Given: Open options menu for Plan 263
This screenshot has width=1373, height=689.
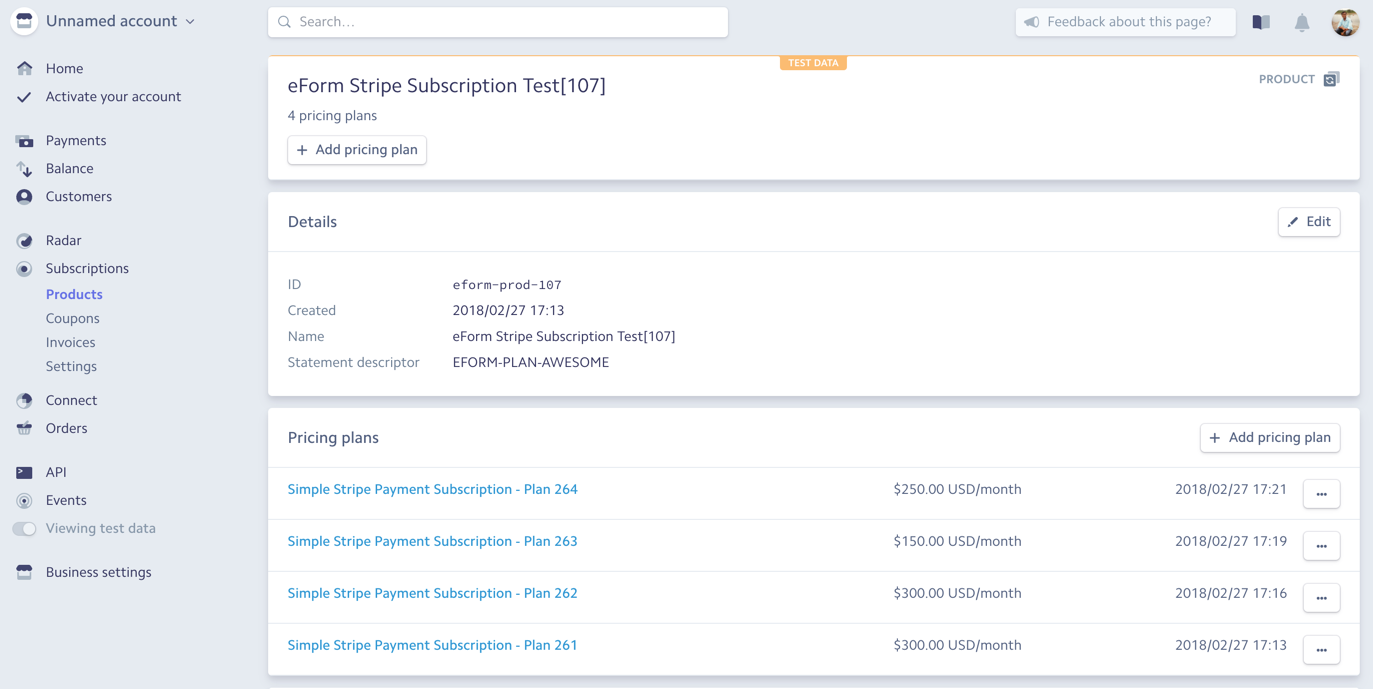Looking at the screenshot, I should coord(1321,546).
